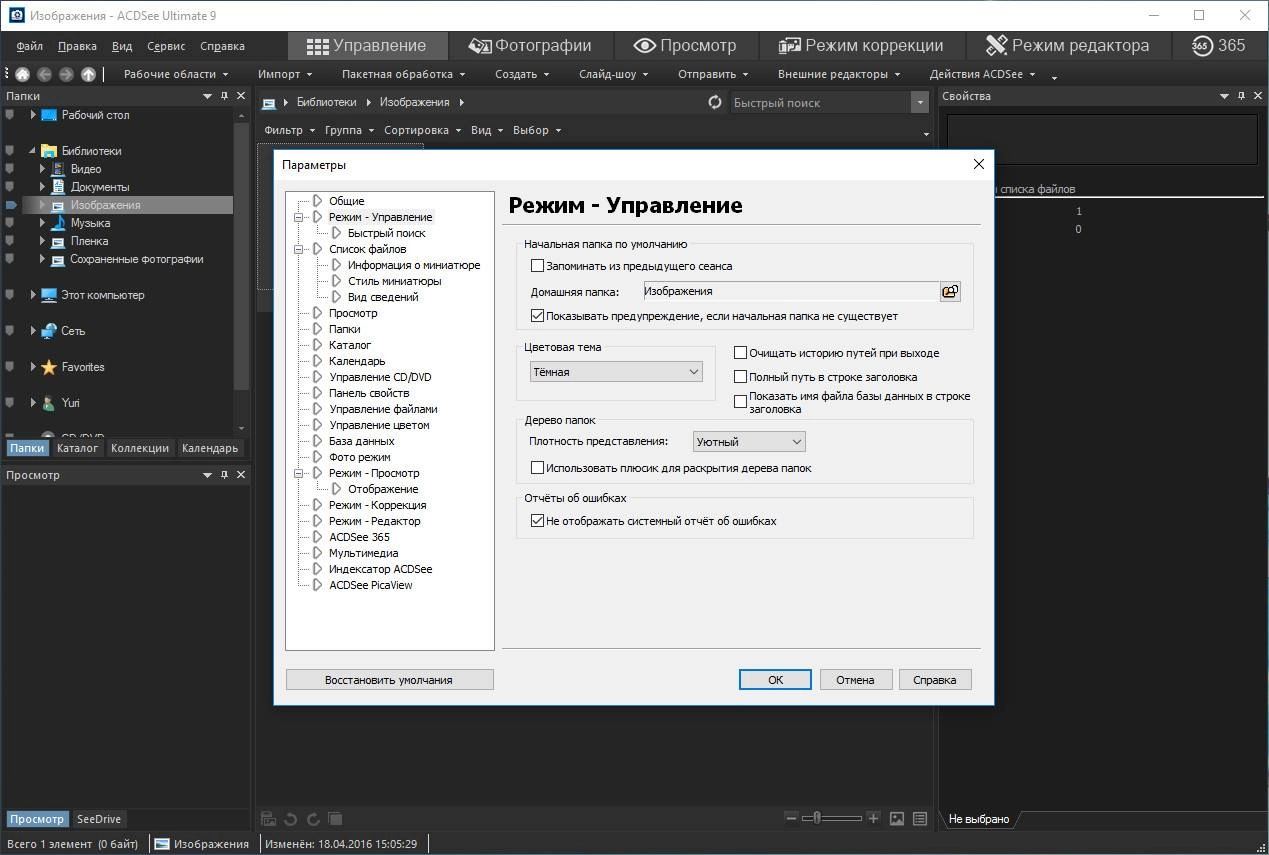Screen dimensions: 1269x855
Task: Confirm settings with OK button
Action: [x=775, y=680]
